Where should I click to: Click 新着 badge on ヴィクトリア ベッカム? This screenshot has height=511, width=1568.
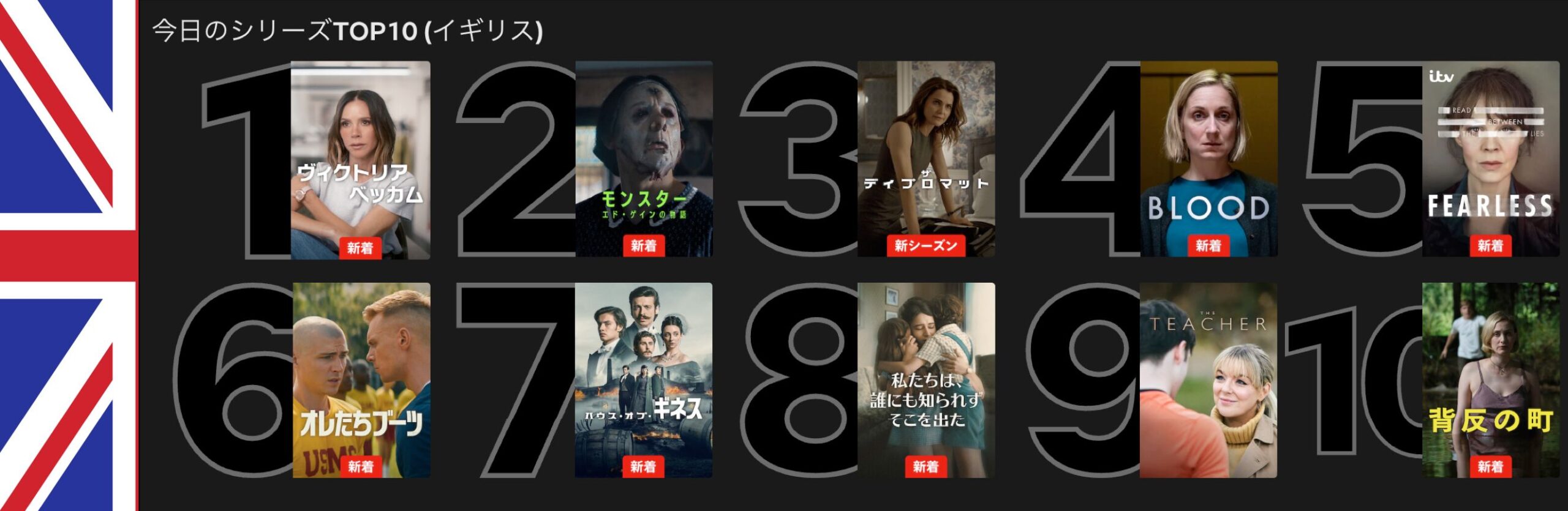[360, 248]
